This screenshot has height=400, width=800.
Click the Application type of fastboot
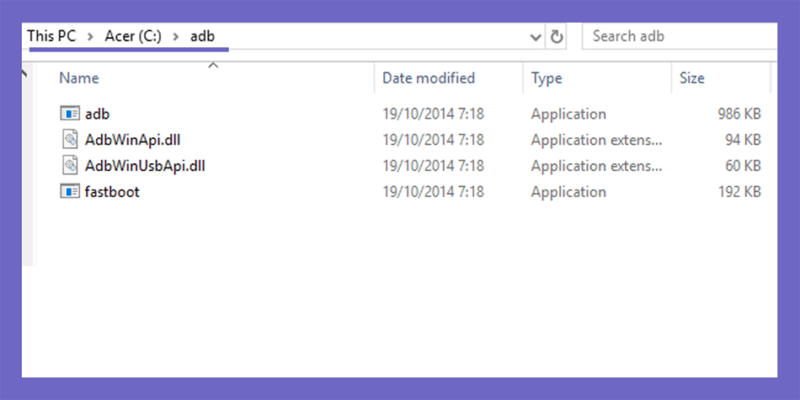click(568, 192)
